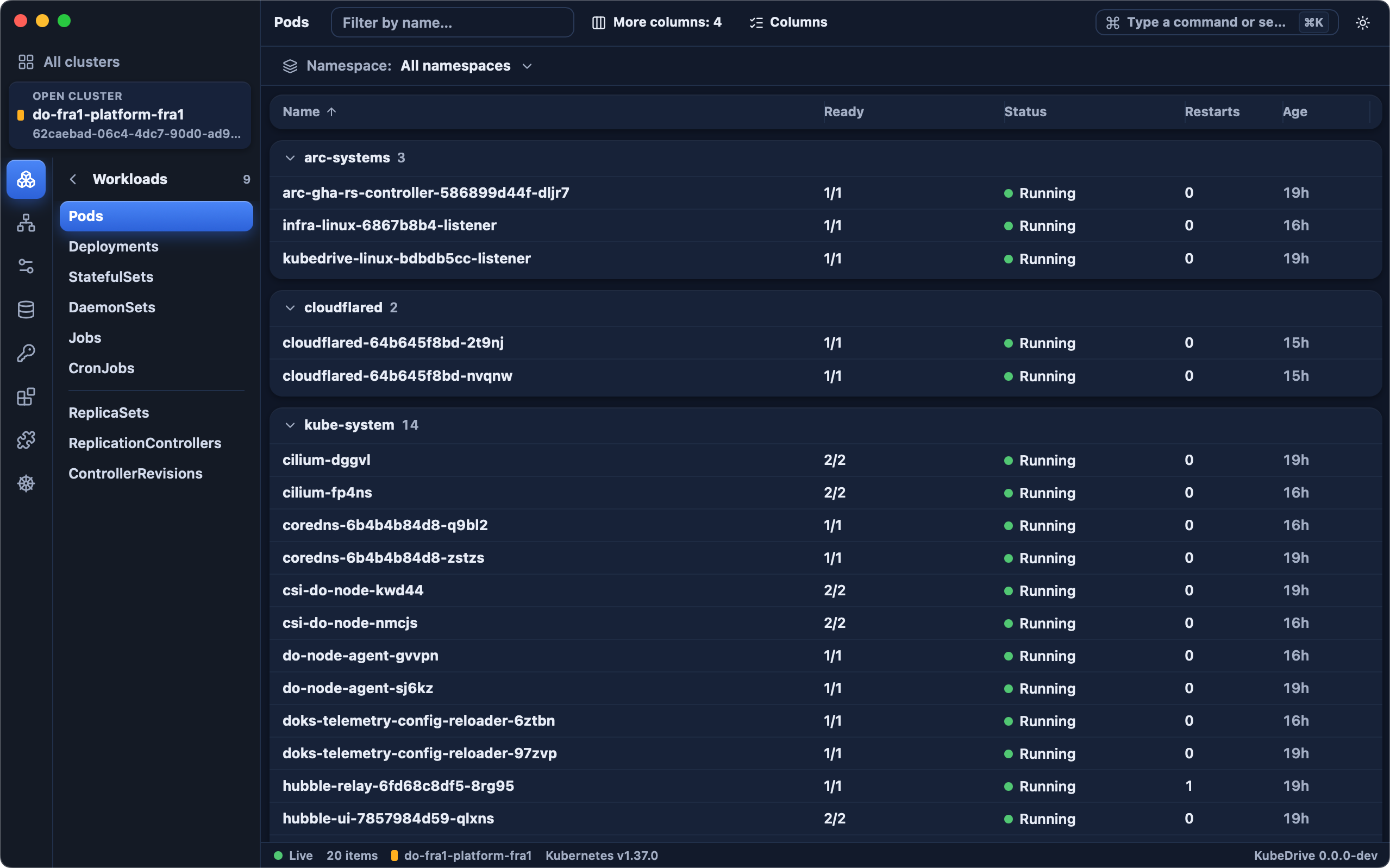Collapse the arc-systems namespace group
1390x868 pixels.
click(290, 158)
